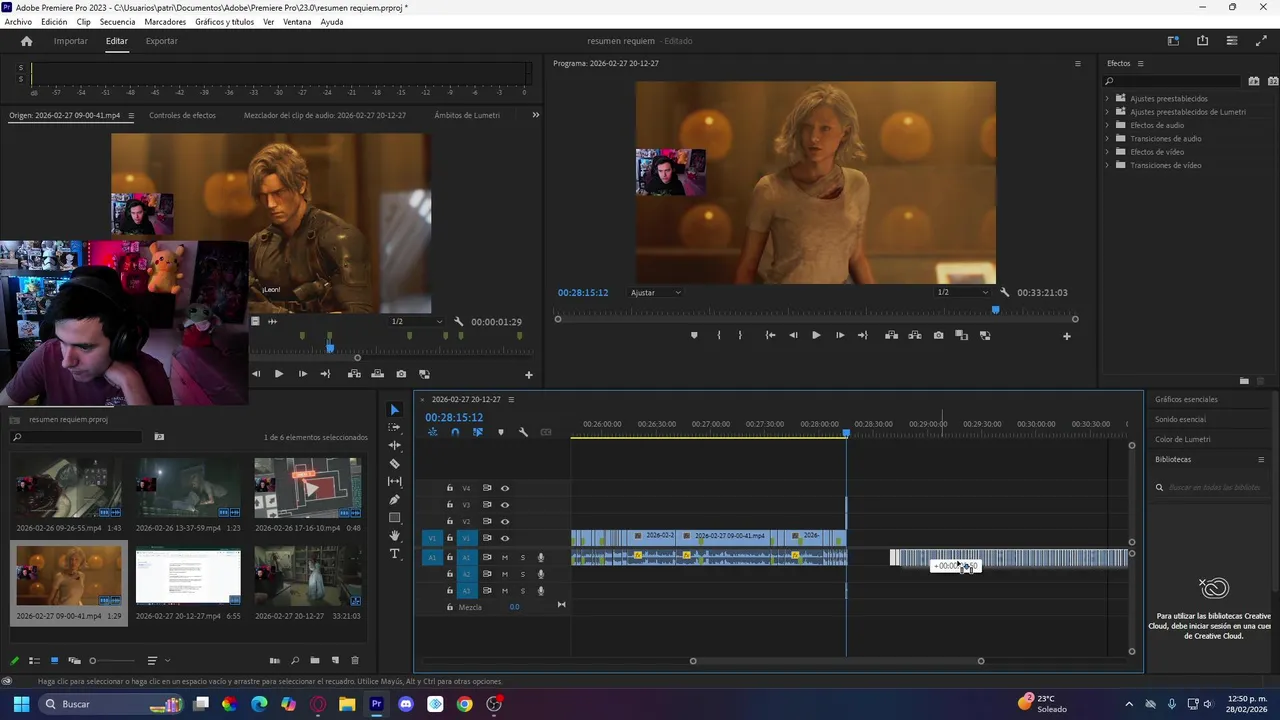
Task: Toggle the magnet snap in timeline
Action: [x=455, y=432]
